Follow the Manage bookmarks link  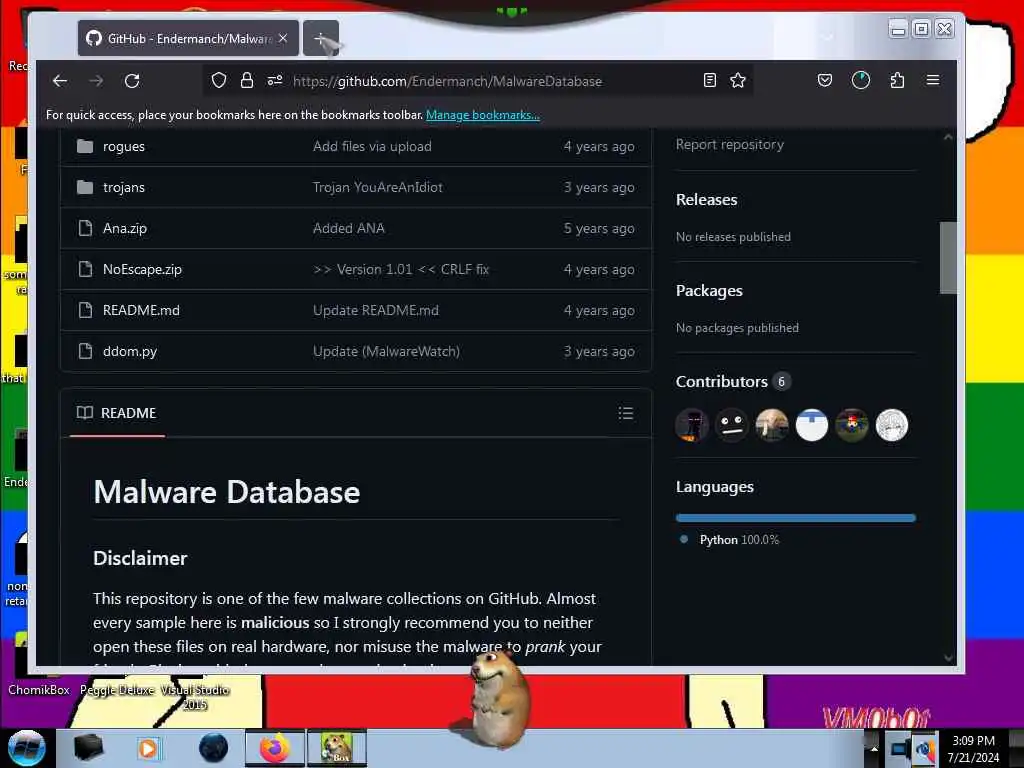(x=483, y=115)
